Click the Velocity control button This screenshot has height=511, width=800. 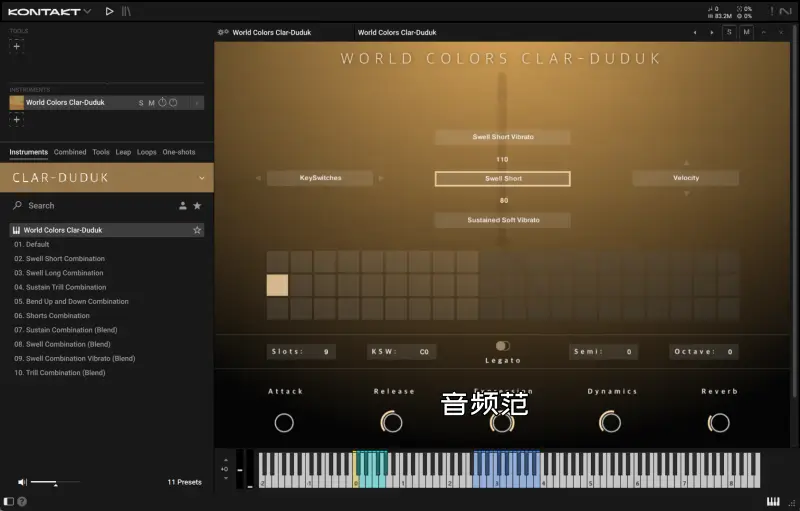[686, 178]
